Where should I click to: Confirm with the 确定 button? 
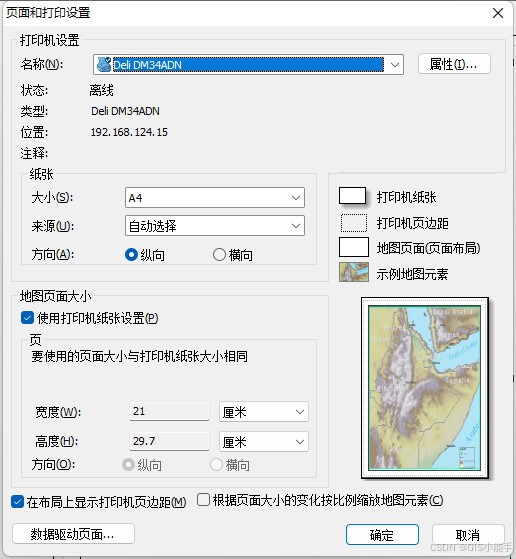382,535
